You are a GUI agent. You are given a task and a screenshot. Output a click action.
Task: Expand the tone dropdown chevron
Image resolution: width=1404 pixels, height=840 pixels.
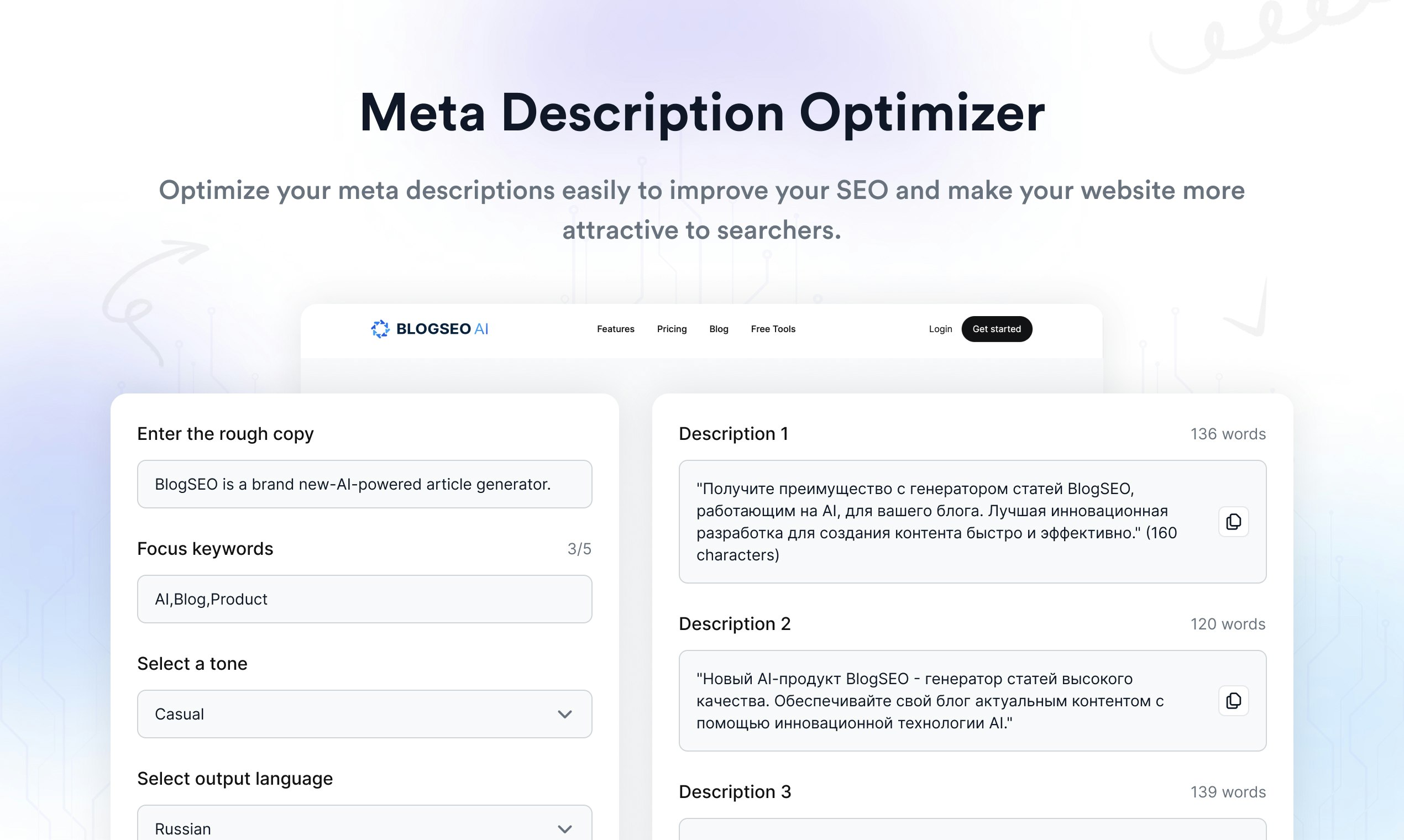point(564,715)
